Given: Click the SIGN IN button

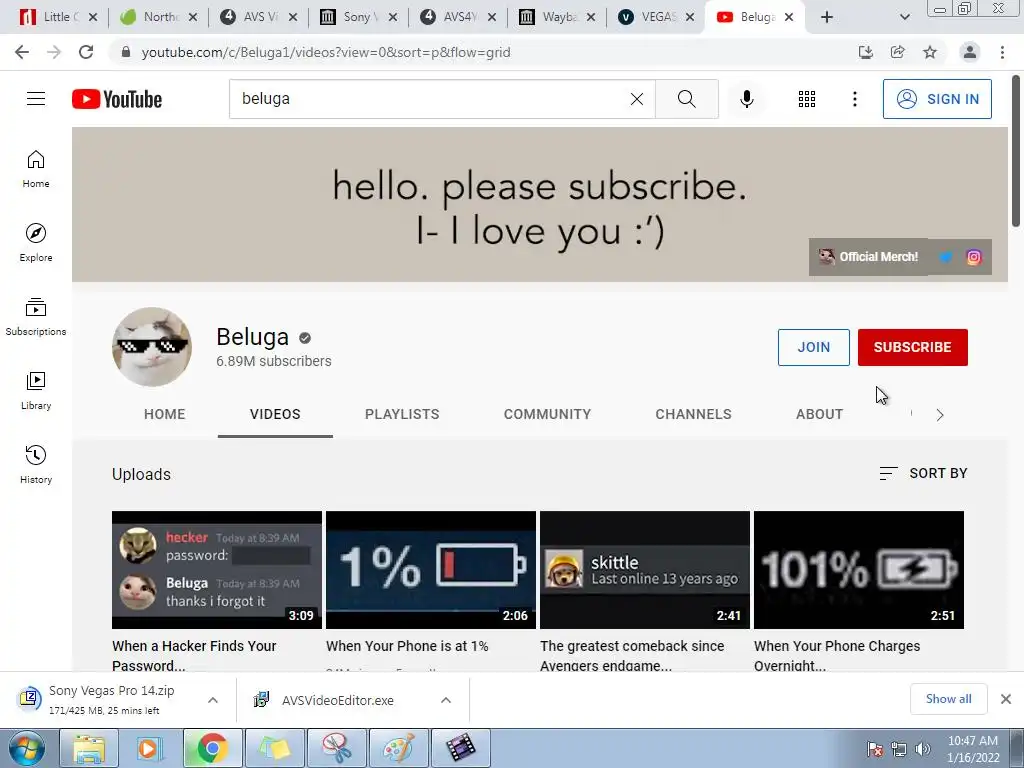Looking at the screenshot, I should [x=937, y=99].
